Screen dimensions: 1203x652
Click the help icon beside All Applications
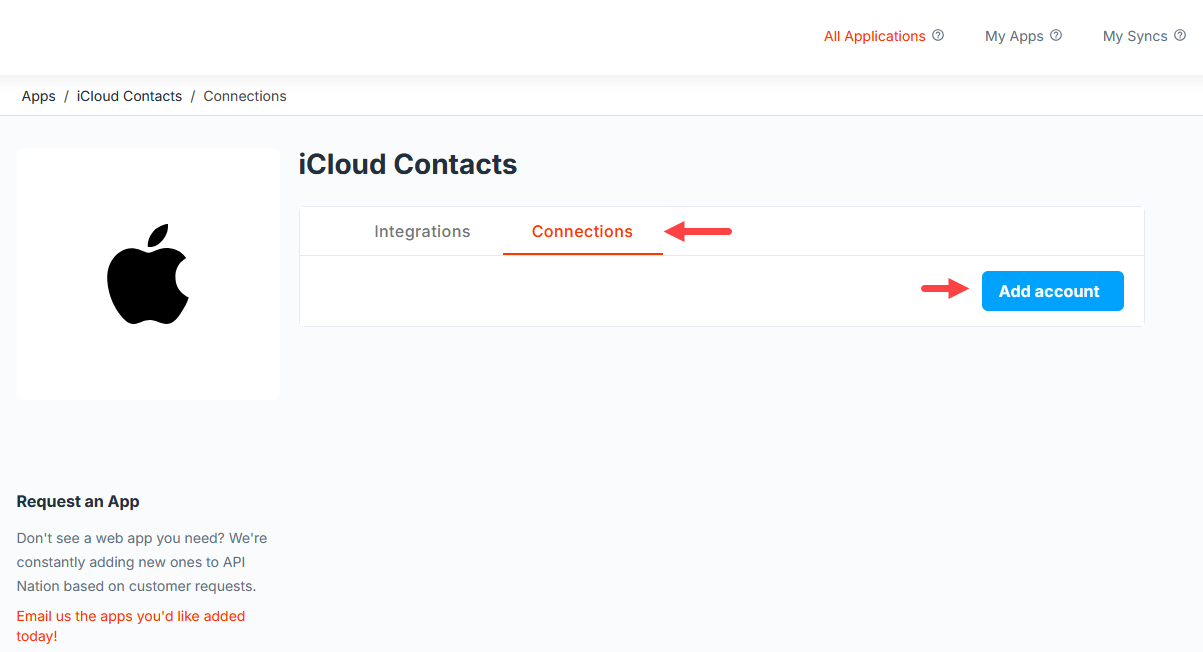938,35
